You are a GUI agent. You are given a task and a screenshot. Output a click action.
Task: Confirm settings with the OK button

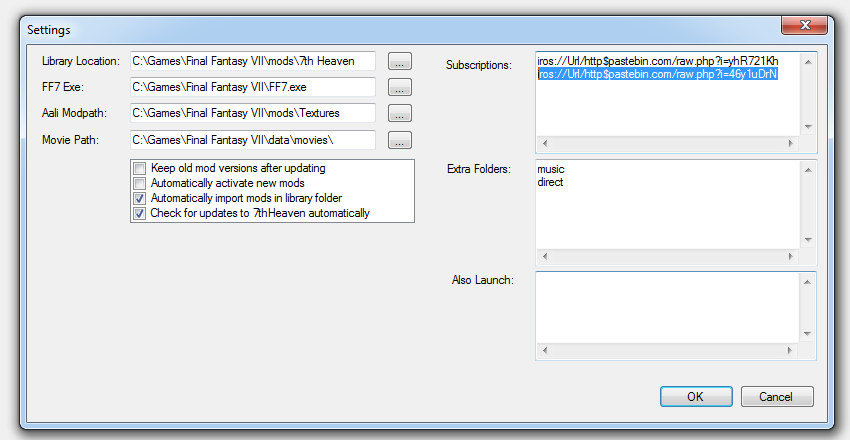click(696, 397)
